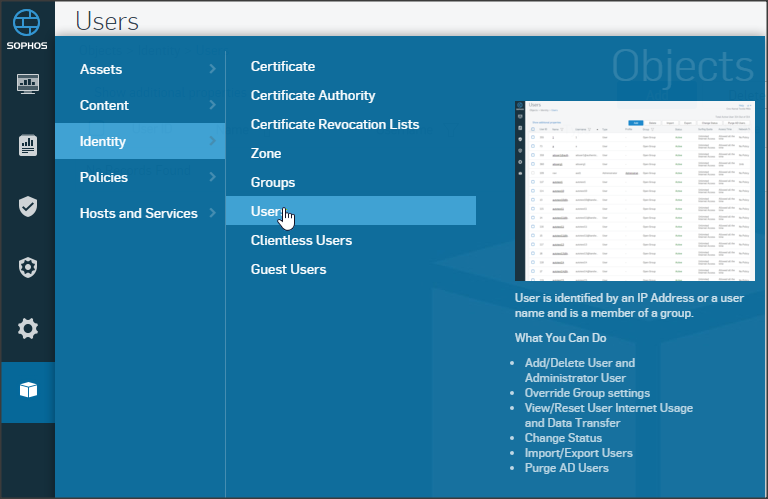The image size is (768, 499).
Task: Open the monitor dashboard sidebar icon
Action: [x=28, y=84]
